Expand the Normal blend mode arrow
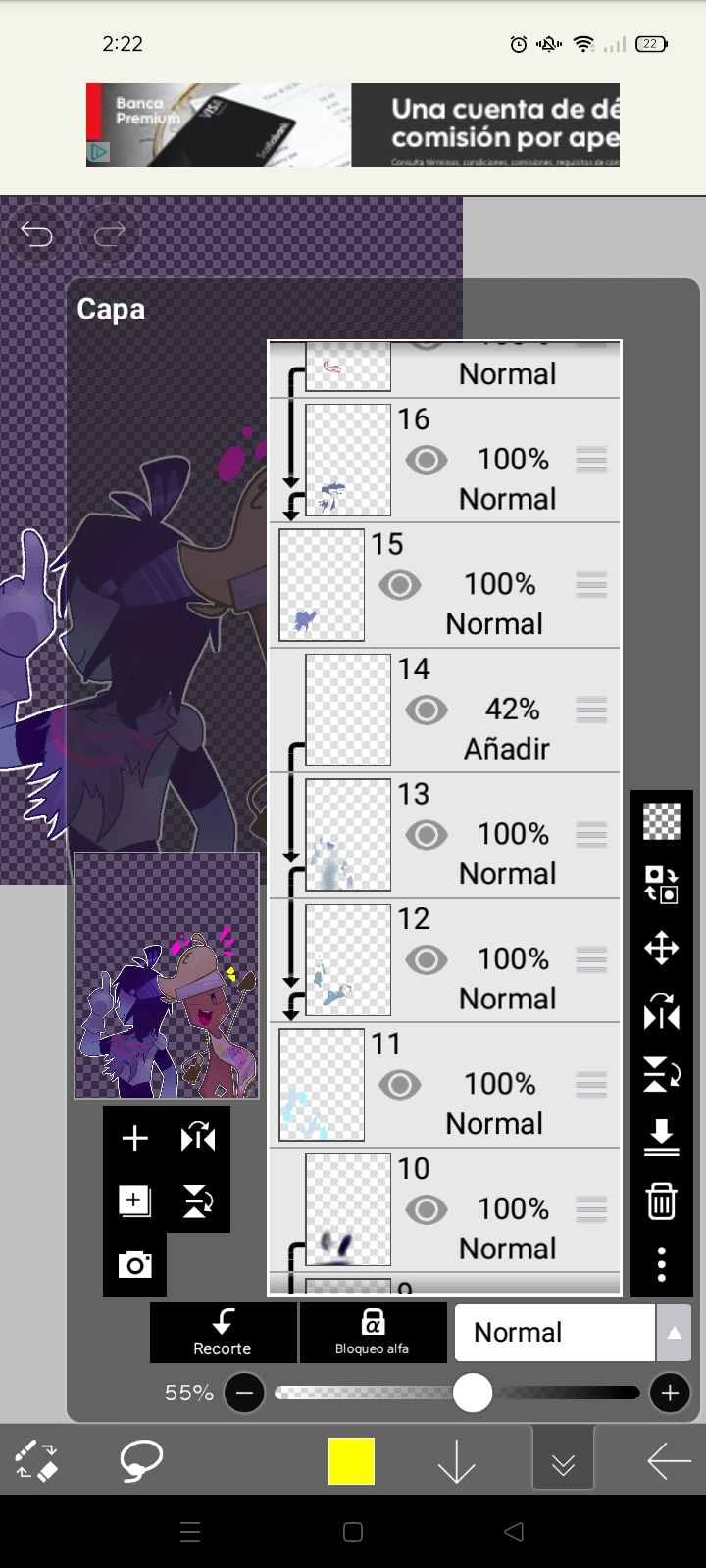 click(x=674, y=1333)
